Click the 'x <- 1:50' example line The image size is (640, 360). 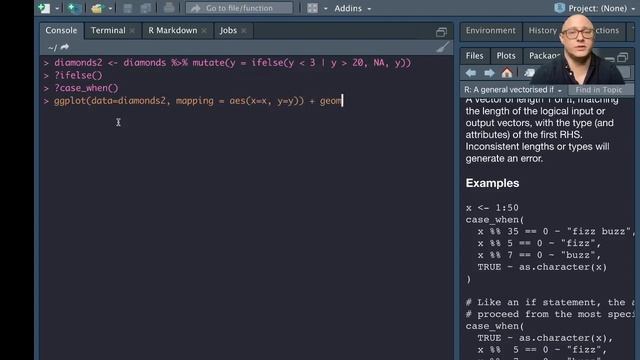click(492, 208)
